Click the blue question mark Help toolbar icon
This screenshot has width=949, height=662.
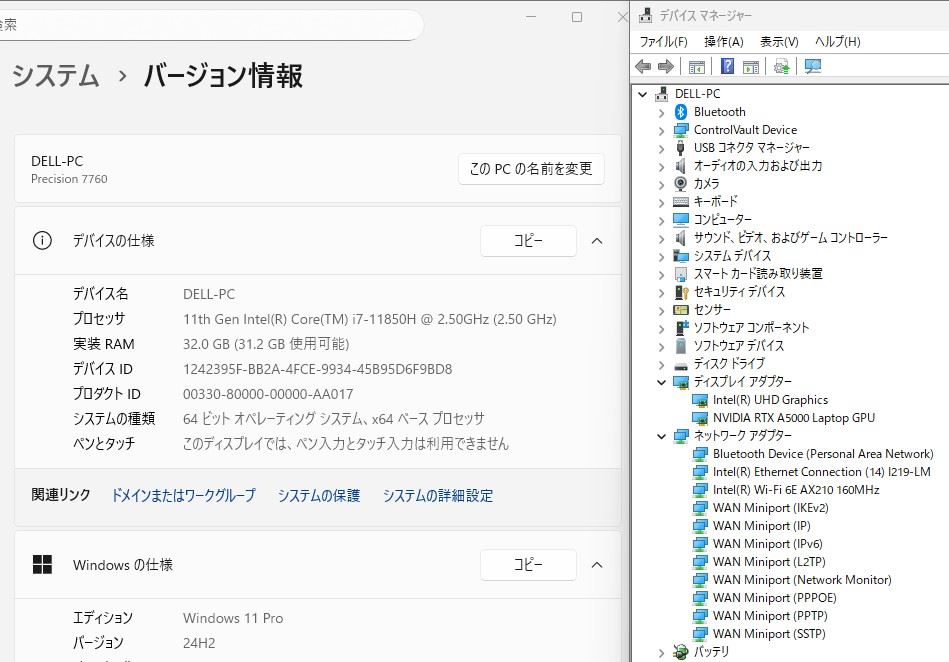tap(727, 66)
